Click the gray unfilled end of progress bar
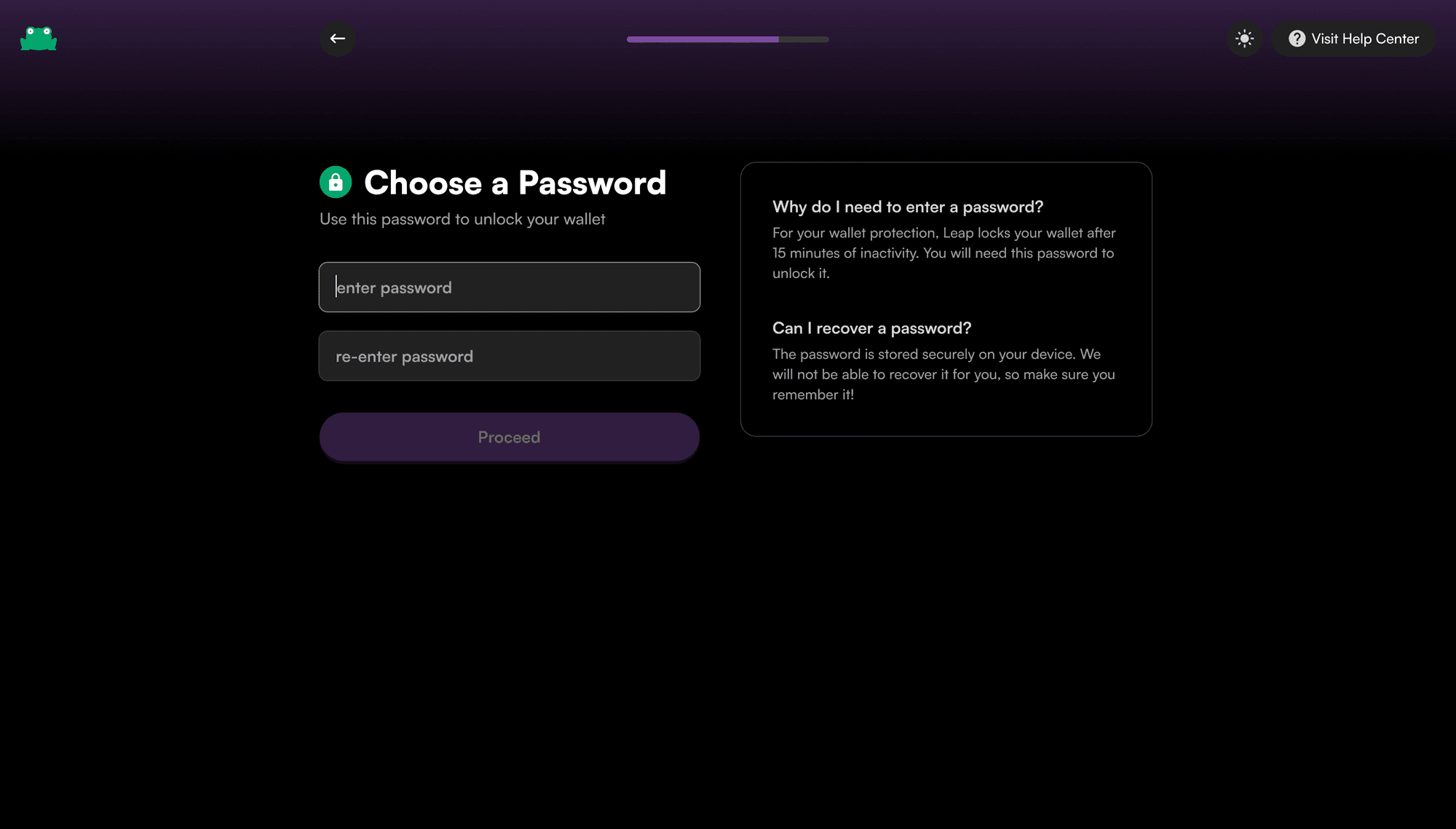The height and width of the screenshot is (829, 1456). pyautogui.click(x=804, y=39)
